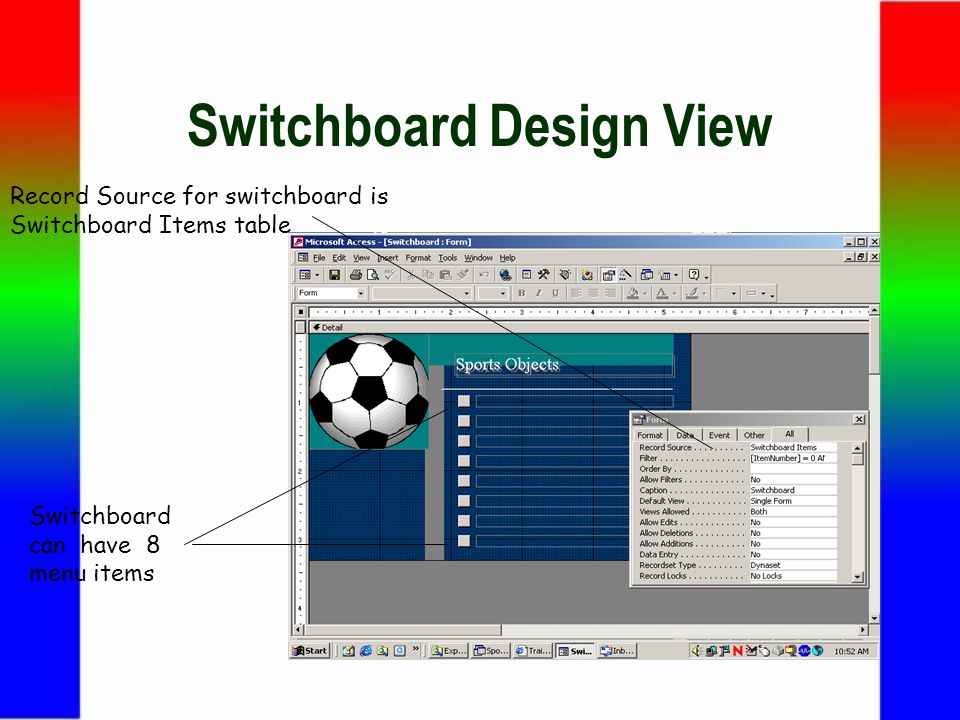This screenshot has height=720, width=960.
Task: Click the Paste clipboard icon
Action: coord(445,275)
